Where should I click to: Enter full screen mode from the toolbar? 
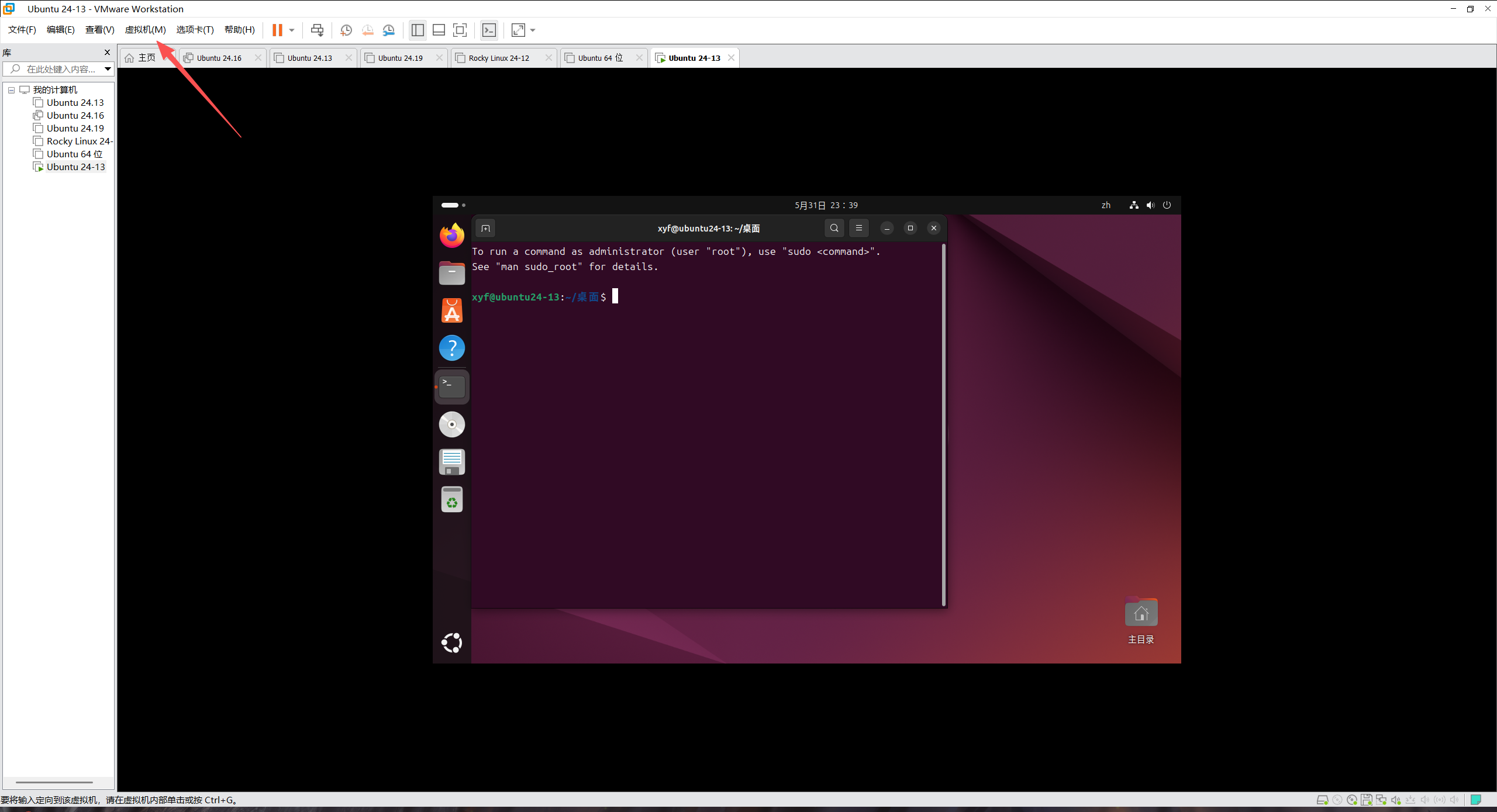[x=460, y=30]
